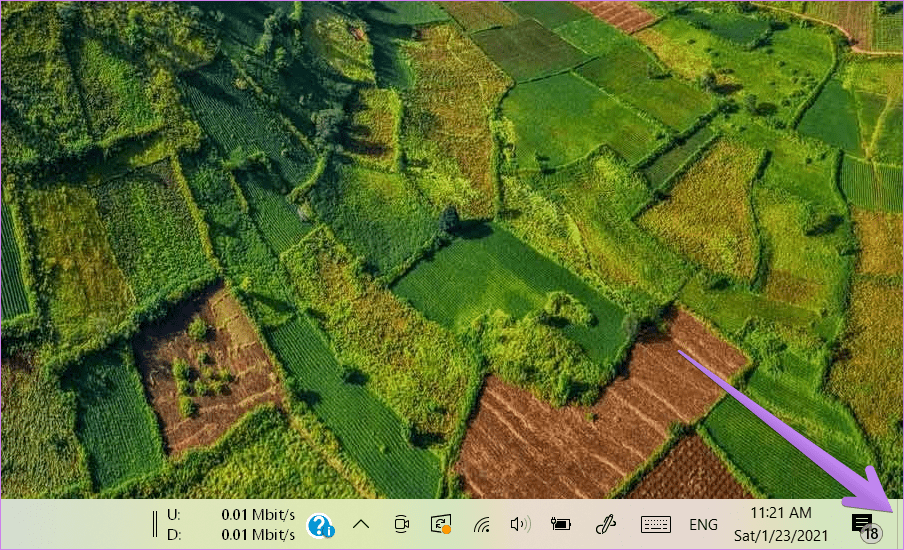Expand the hidden system tray icons chevron
Screen dimensions: 904x550
tap(361, 524)
